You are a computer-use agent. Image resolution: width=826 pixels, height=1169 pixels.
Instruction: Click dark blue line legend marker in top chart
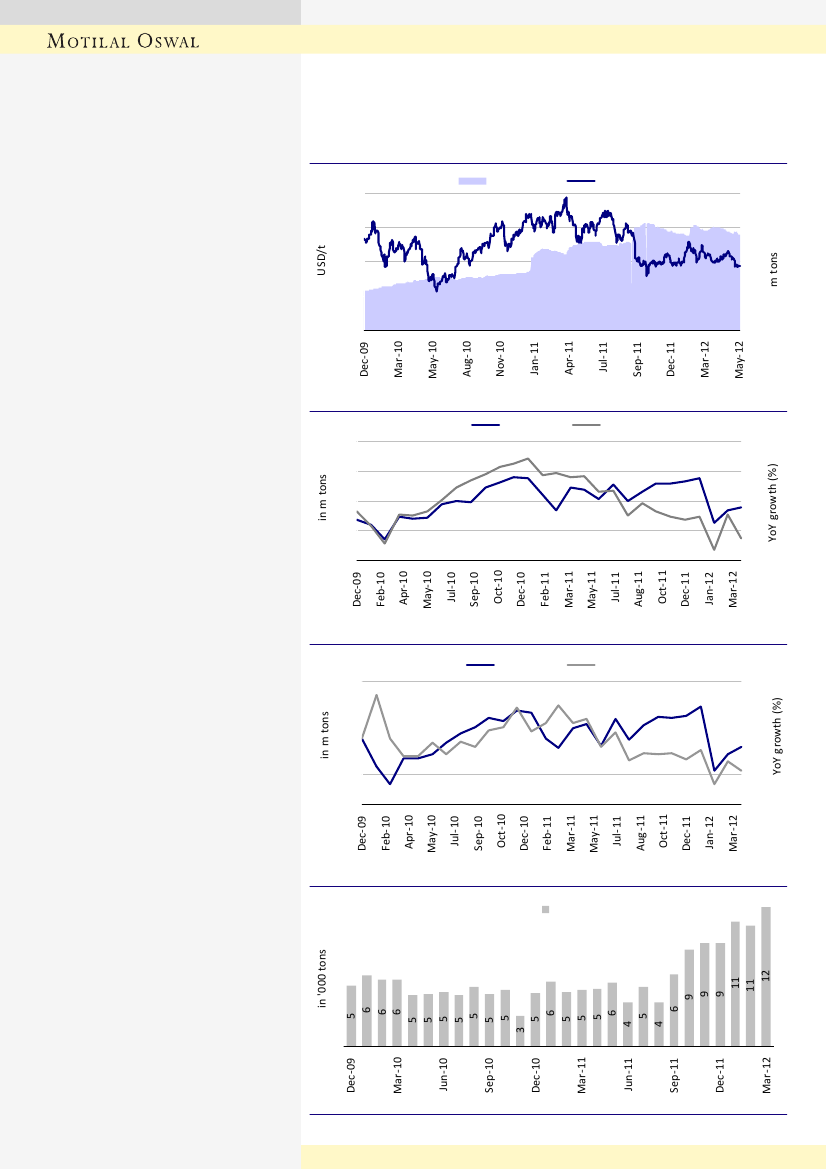click(x=581, y=181)
